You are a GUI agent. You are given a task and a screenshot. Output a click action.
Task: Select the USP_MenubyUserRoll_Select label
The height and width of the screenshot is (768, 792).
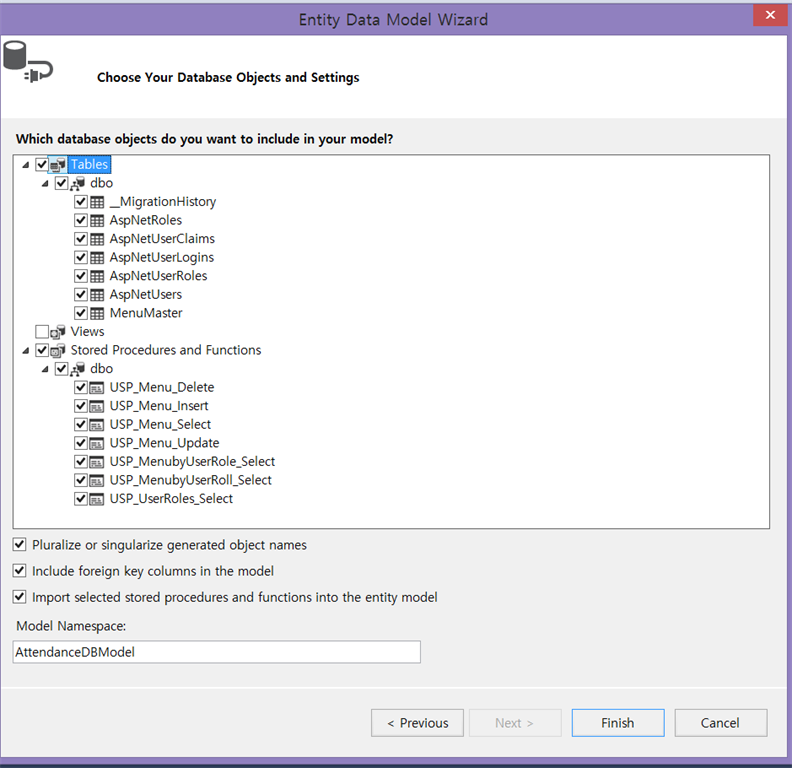tap(190, 481)
